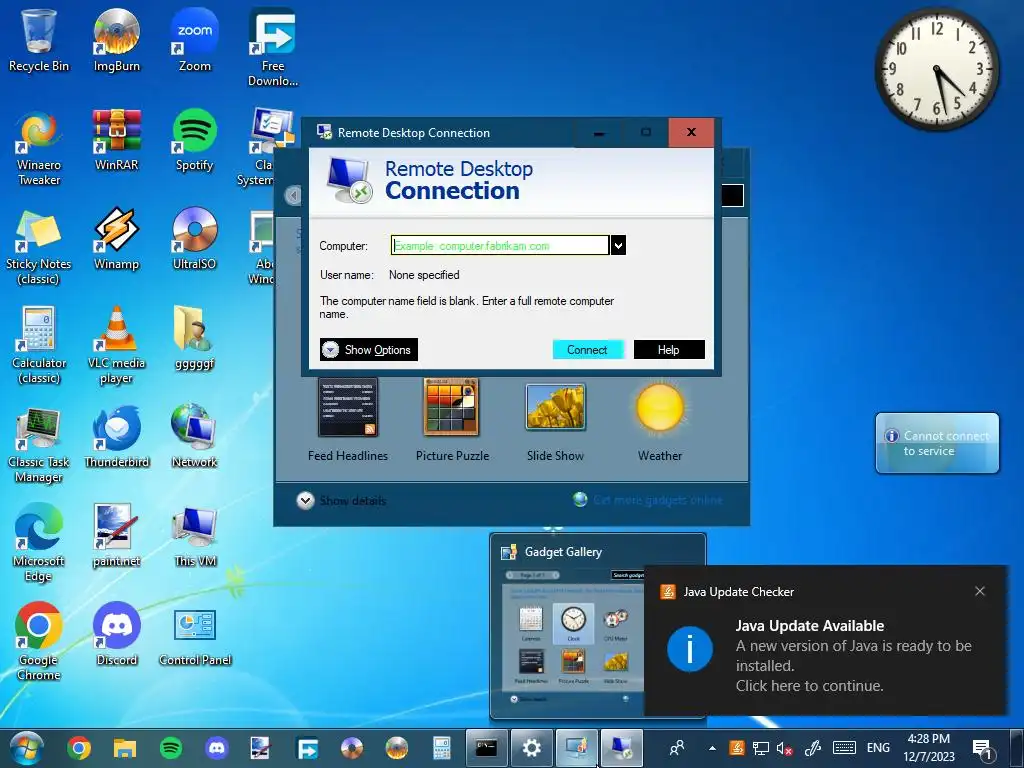Open the Computer name dropdown arrow

point(618,246)
